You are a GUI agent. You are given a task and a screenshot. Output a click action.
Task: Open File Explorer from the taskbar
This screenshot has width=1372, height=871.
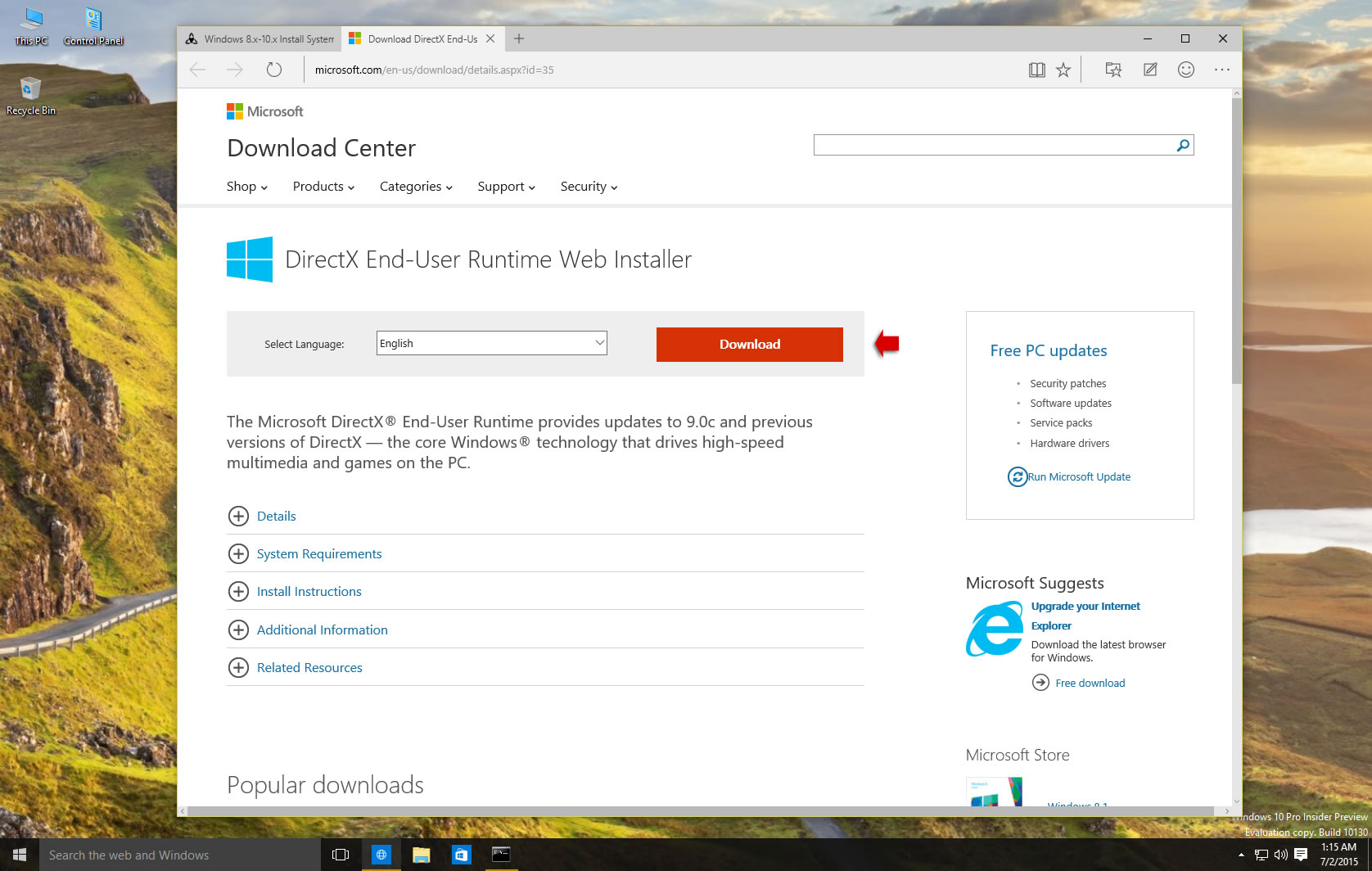[421, 855]
